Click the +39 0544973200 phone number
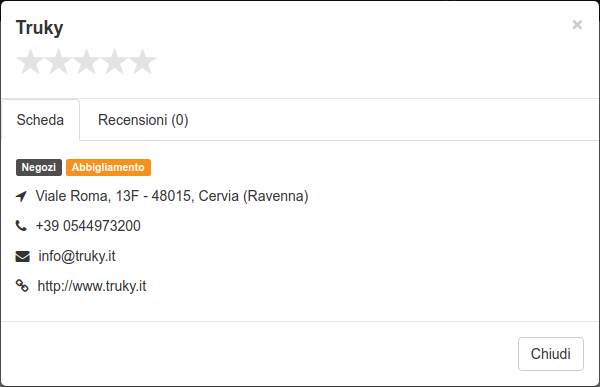 88,226
